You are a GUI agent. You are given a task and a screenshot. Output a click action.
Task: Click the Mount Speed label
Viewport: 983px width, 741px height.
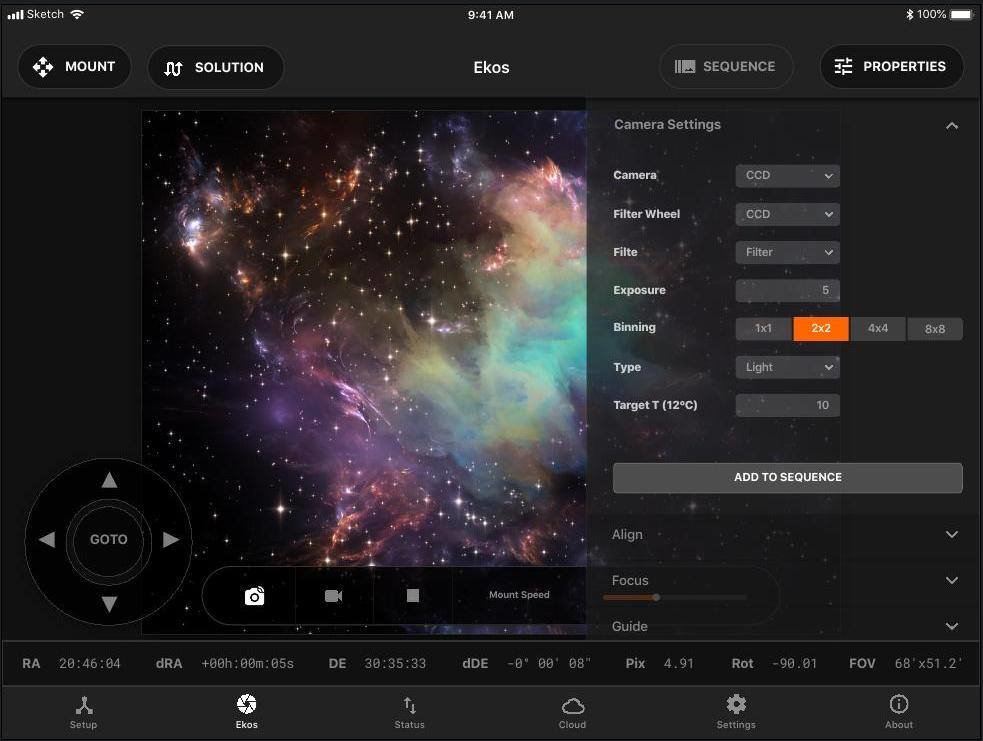click(x=519, y=595)
